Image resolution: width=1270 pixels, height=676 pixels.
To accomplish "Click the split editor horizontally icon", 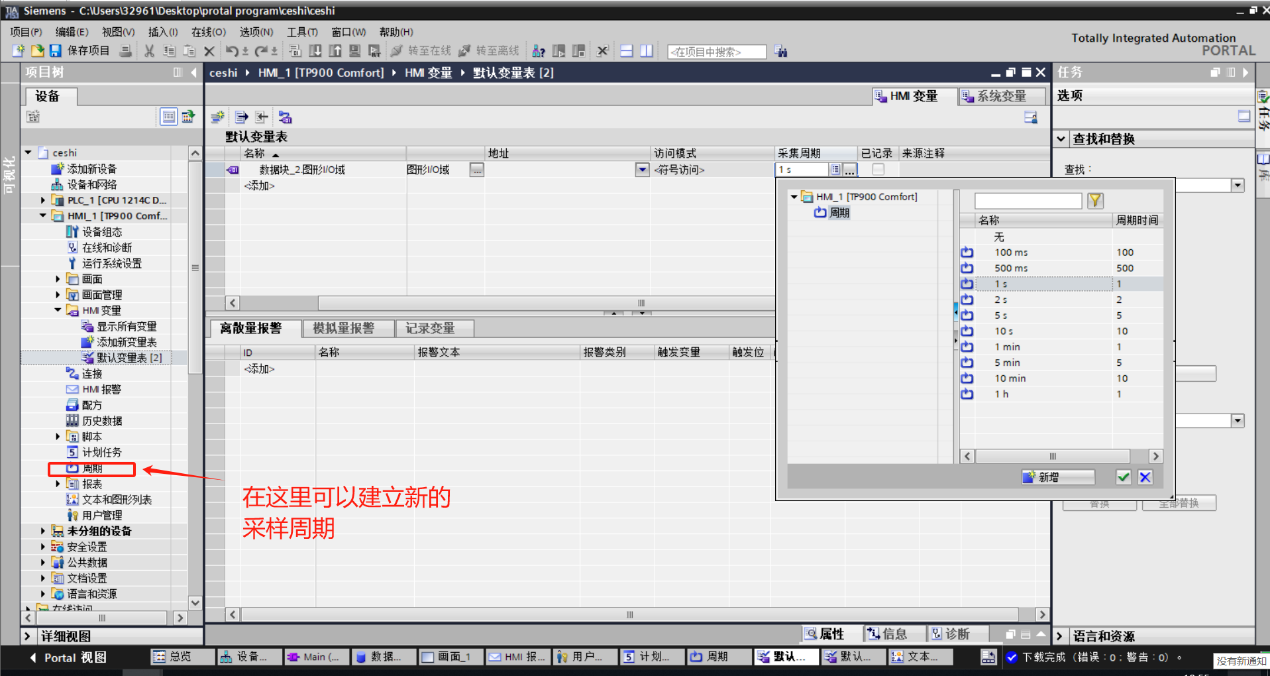I will (x=627, y=51).
